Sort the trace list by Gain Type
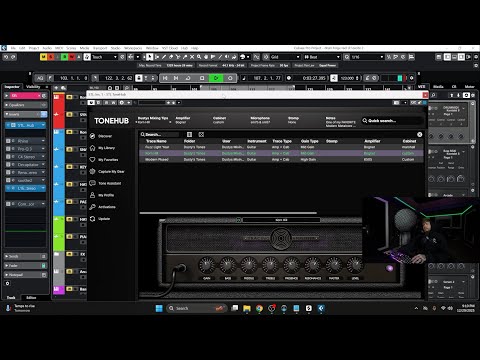 point(309,141)
